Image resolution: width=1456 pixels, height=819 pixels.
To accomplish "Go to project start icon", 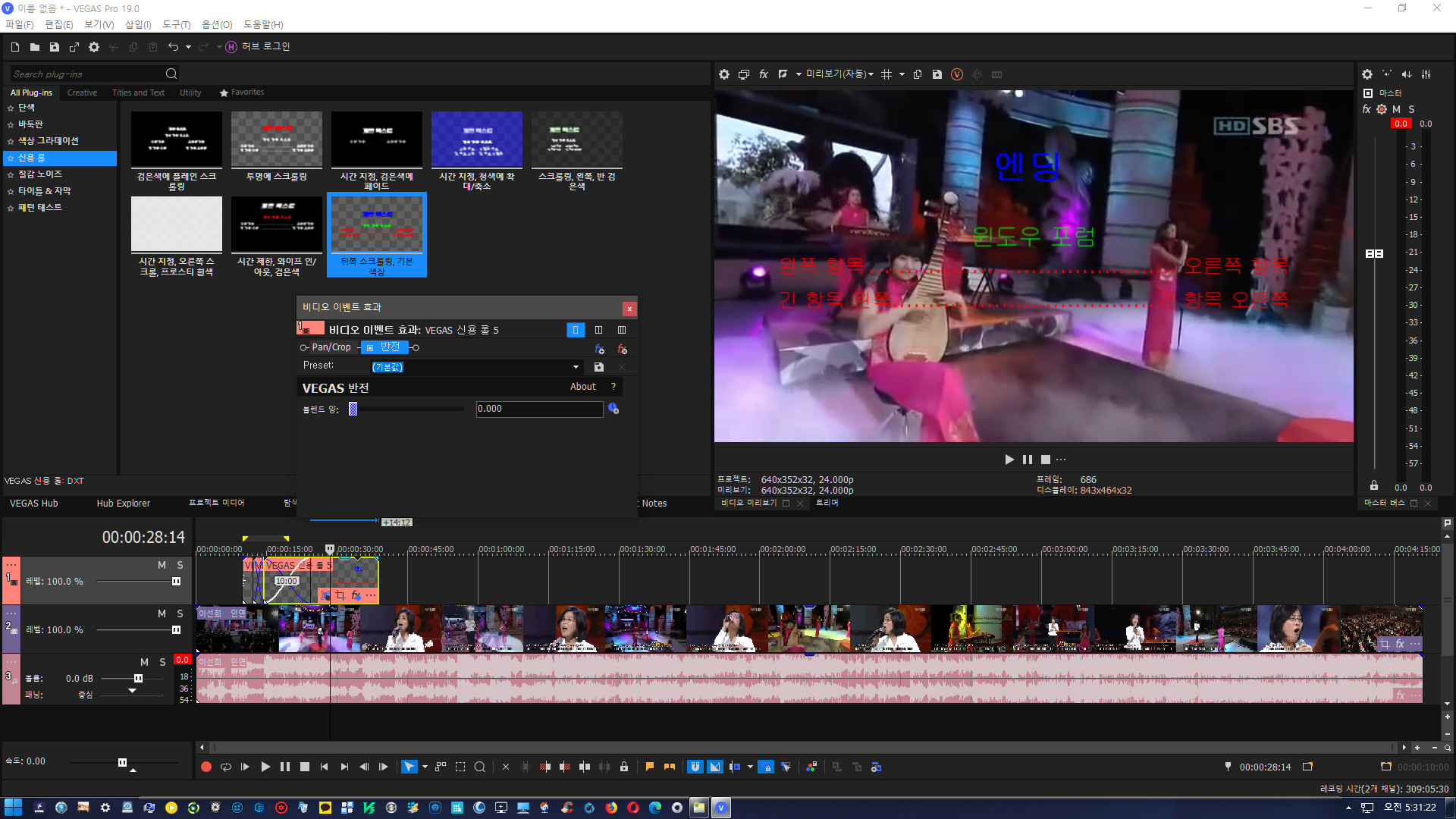I will click(x=325, y=767).
